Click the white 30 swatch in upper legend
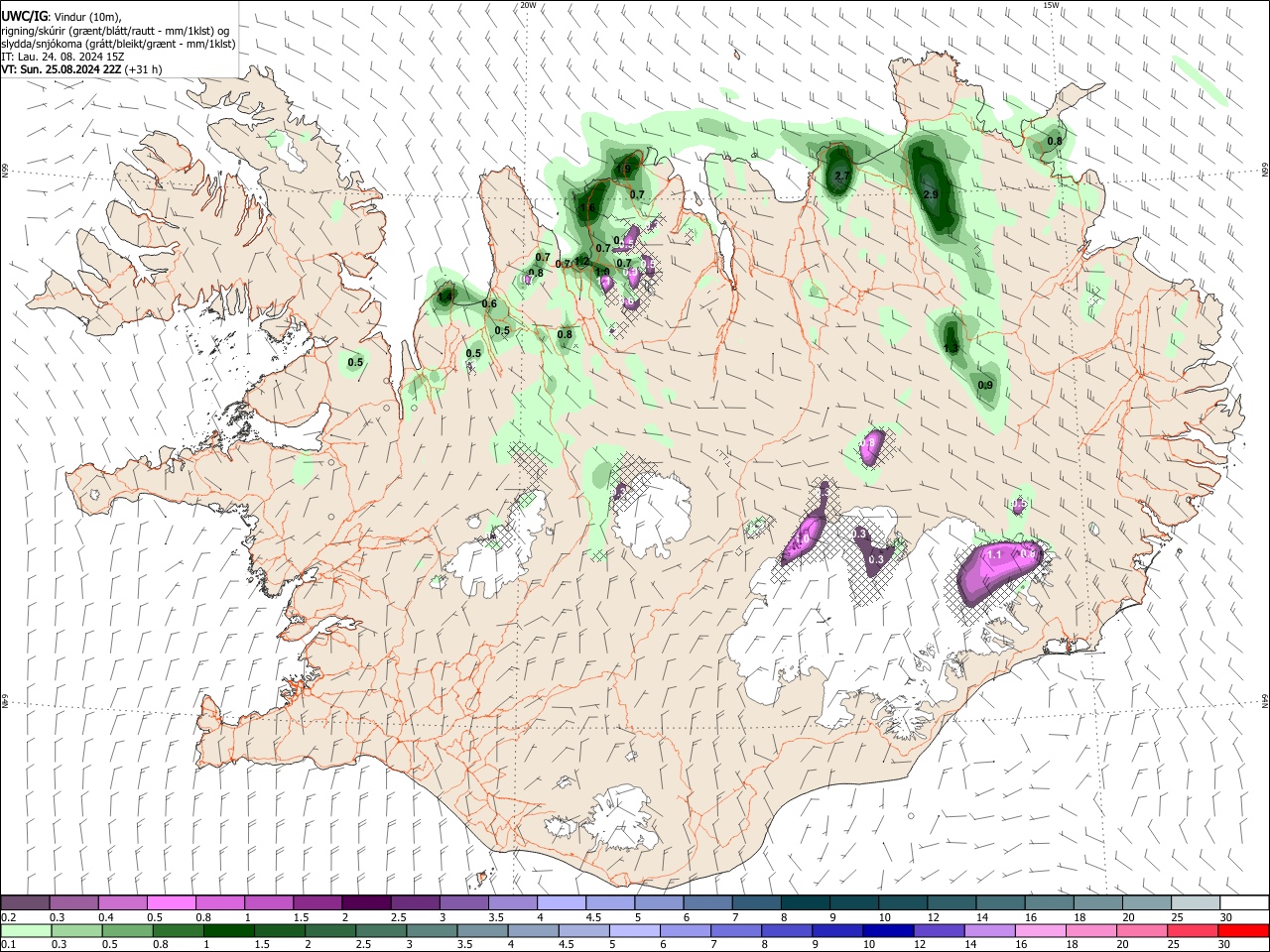This screenshot has width=1270, height=952. 1244,903
